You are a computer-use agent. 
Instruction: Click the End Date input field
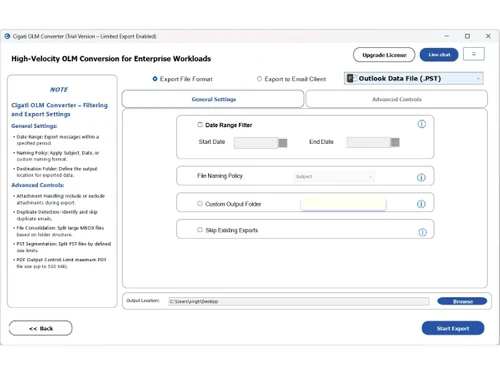coord(368,142)
